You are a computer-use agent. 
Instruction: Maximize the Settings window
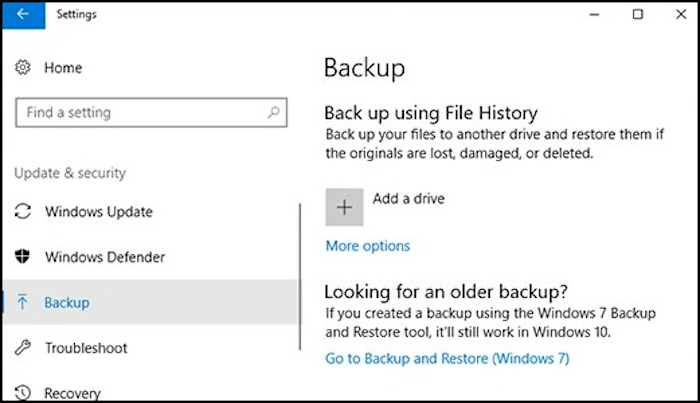[x=638, y=14]
